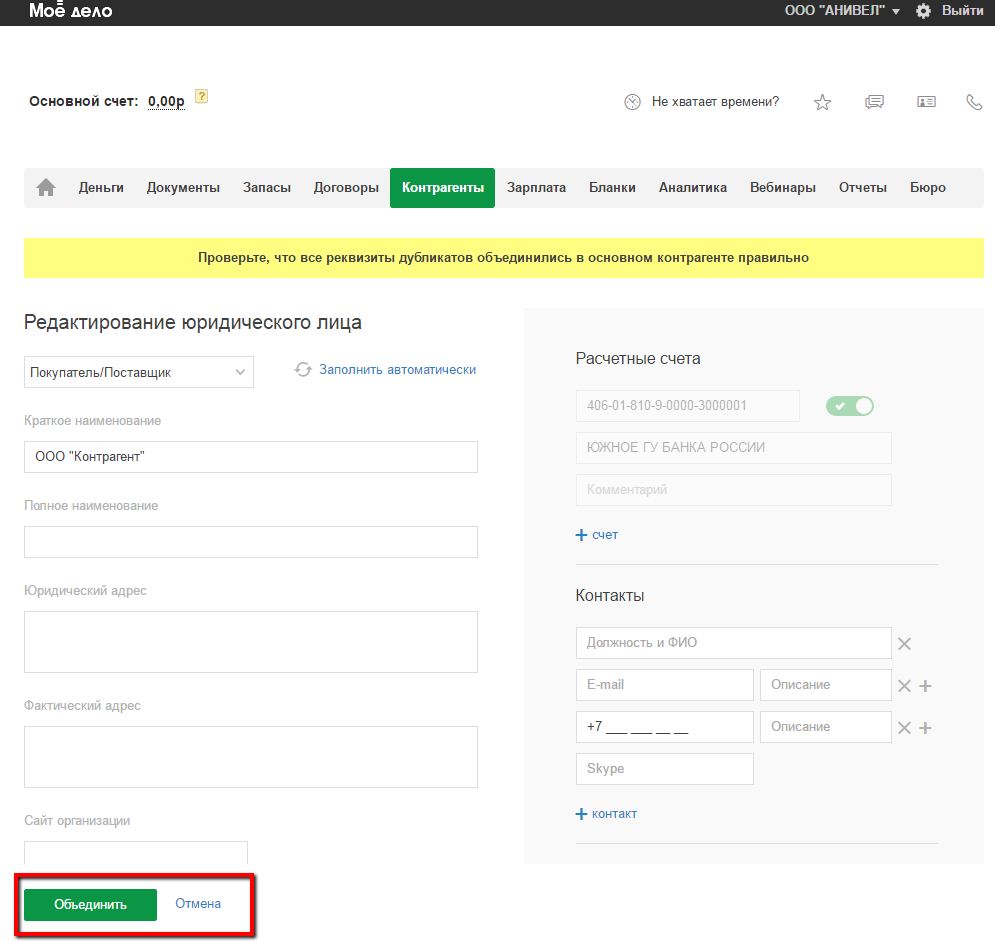Go to the home page icon
995x941 pixels.
click(46, 188)
